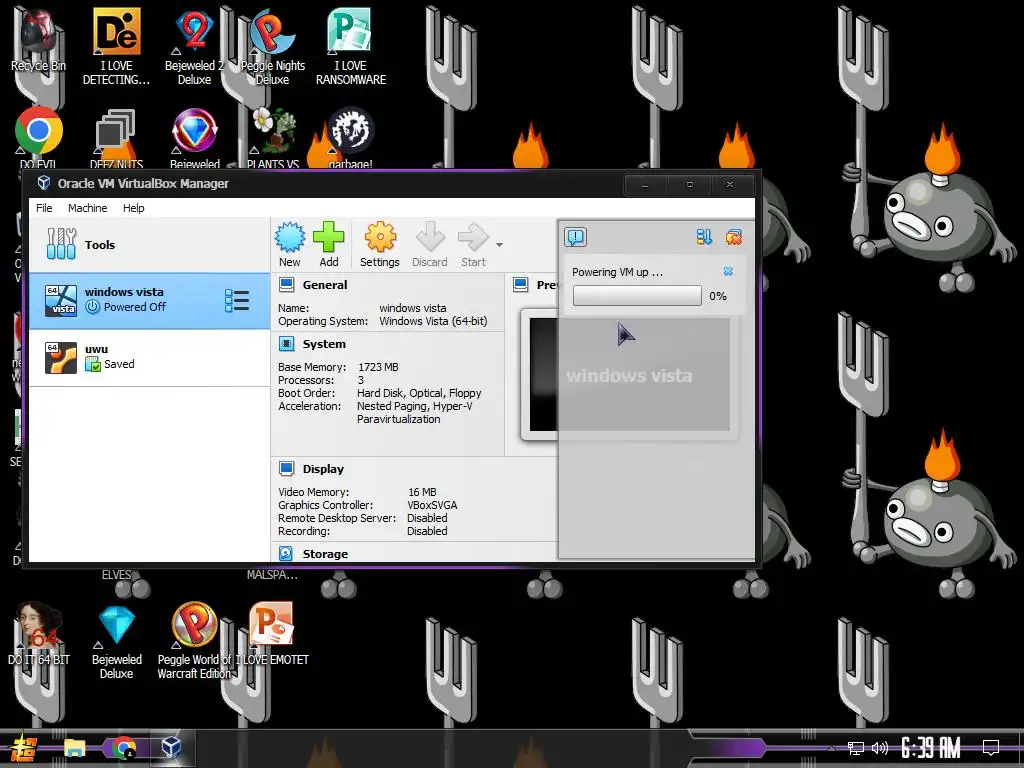Screen dimensions: 1024x768
Task: Open the File menu
Action: pos(44,208)
